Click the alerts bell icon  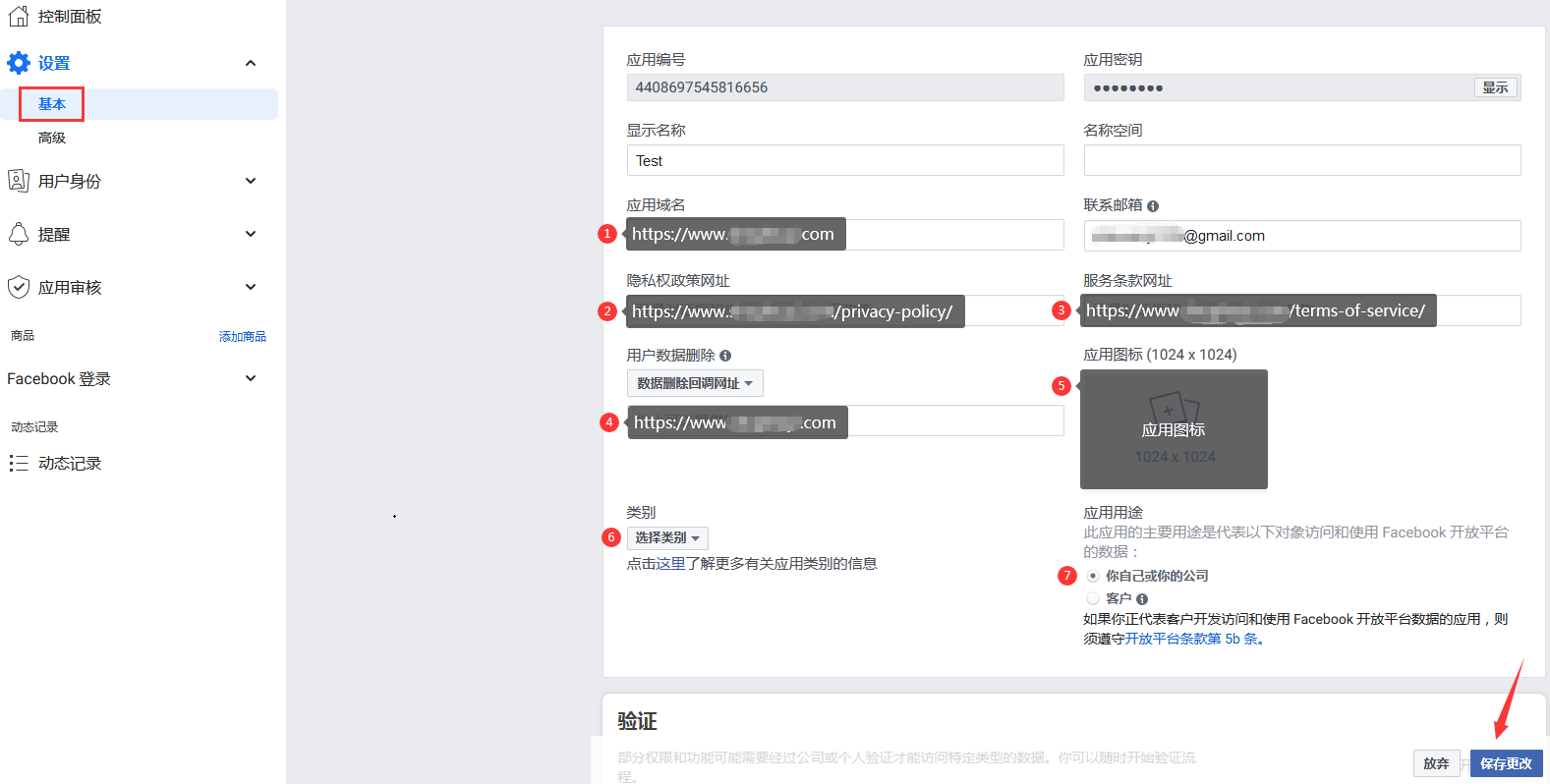[x=18, y=234]
